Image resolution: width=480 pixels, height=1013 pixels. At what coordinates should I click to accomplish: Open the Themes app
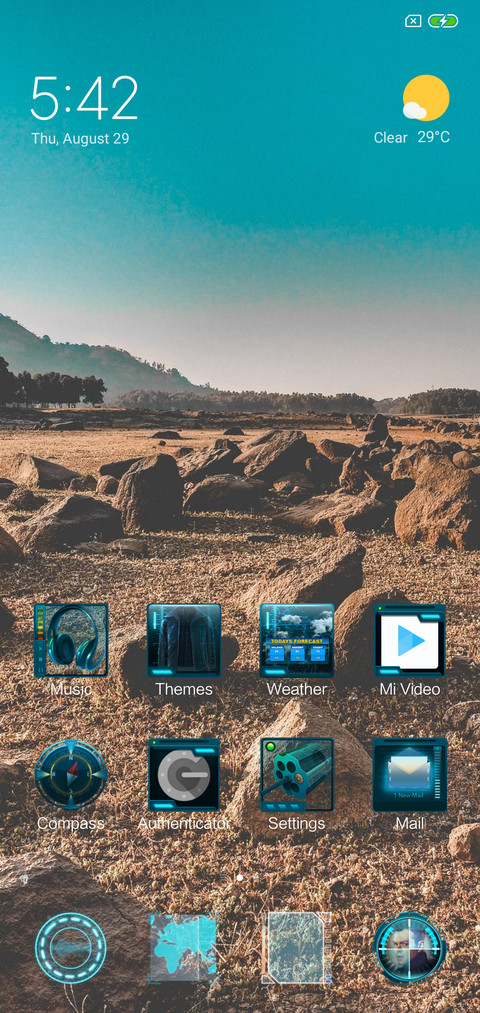pyautogui.click(x=184, y=640)
